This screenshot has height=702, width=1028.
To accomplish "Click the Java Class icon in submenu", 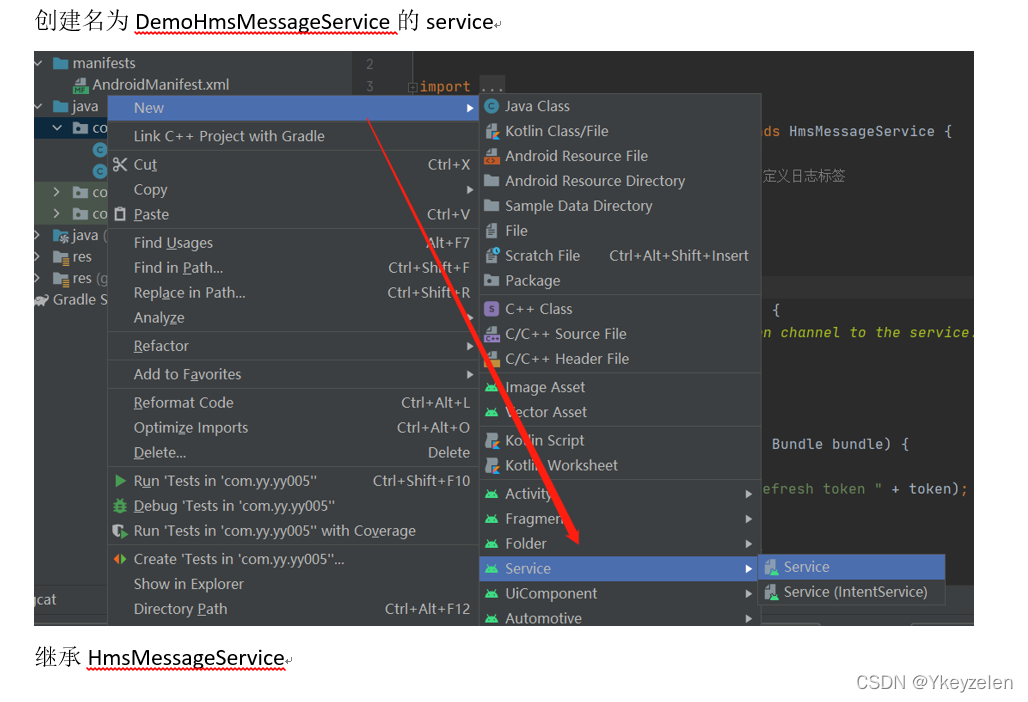I will [x=492, y=106].
